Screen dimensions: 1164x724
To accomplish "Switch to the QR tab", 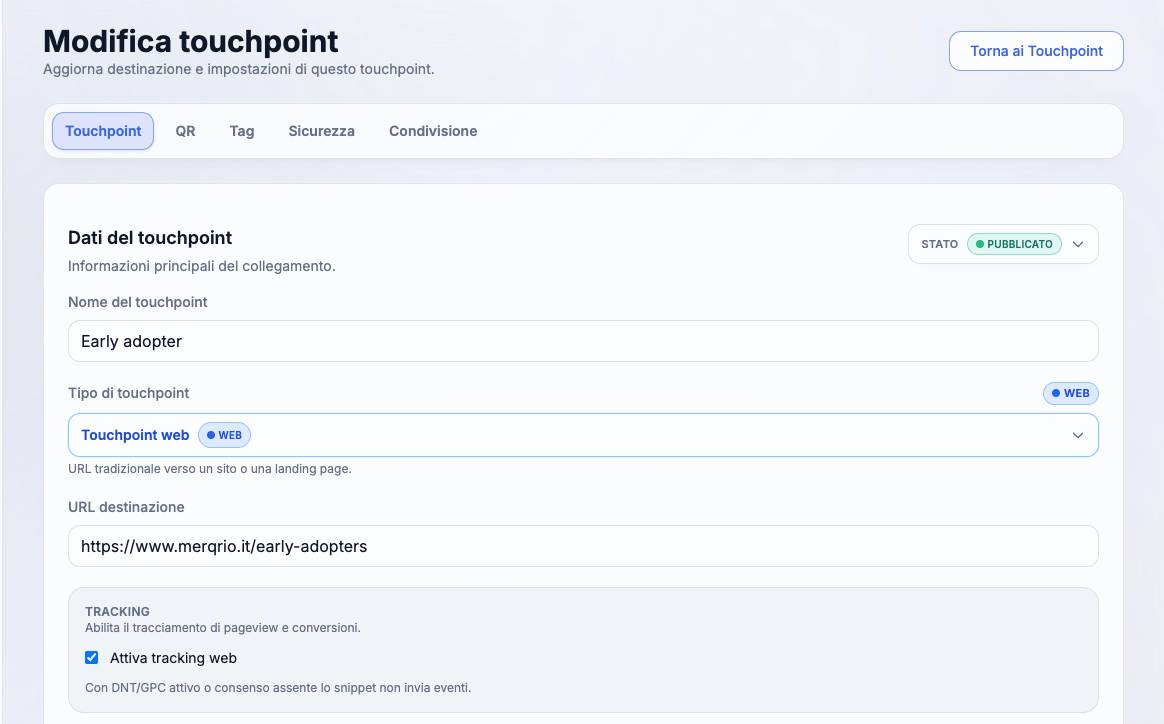I will [x=185, y=131].
